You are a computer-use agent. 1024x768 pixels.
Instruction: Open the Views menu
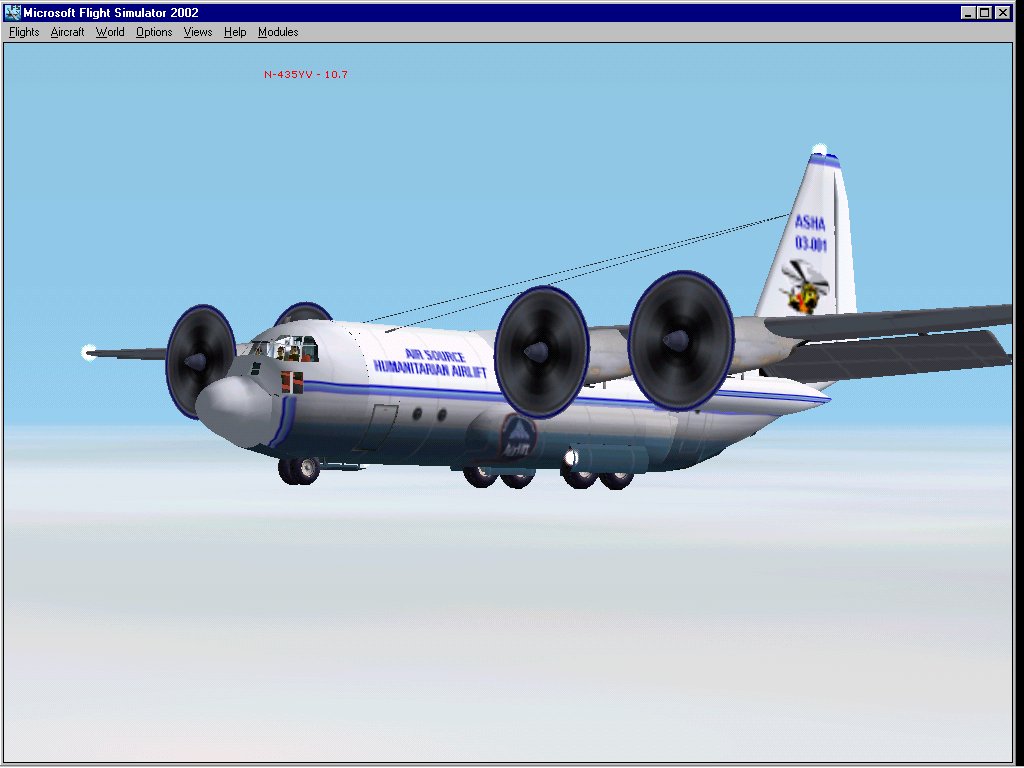click(198, 32)
